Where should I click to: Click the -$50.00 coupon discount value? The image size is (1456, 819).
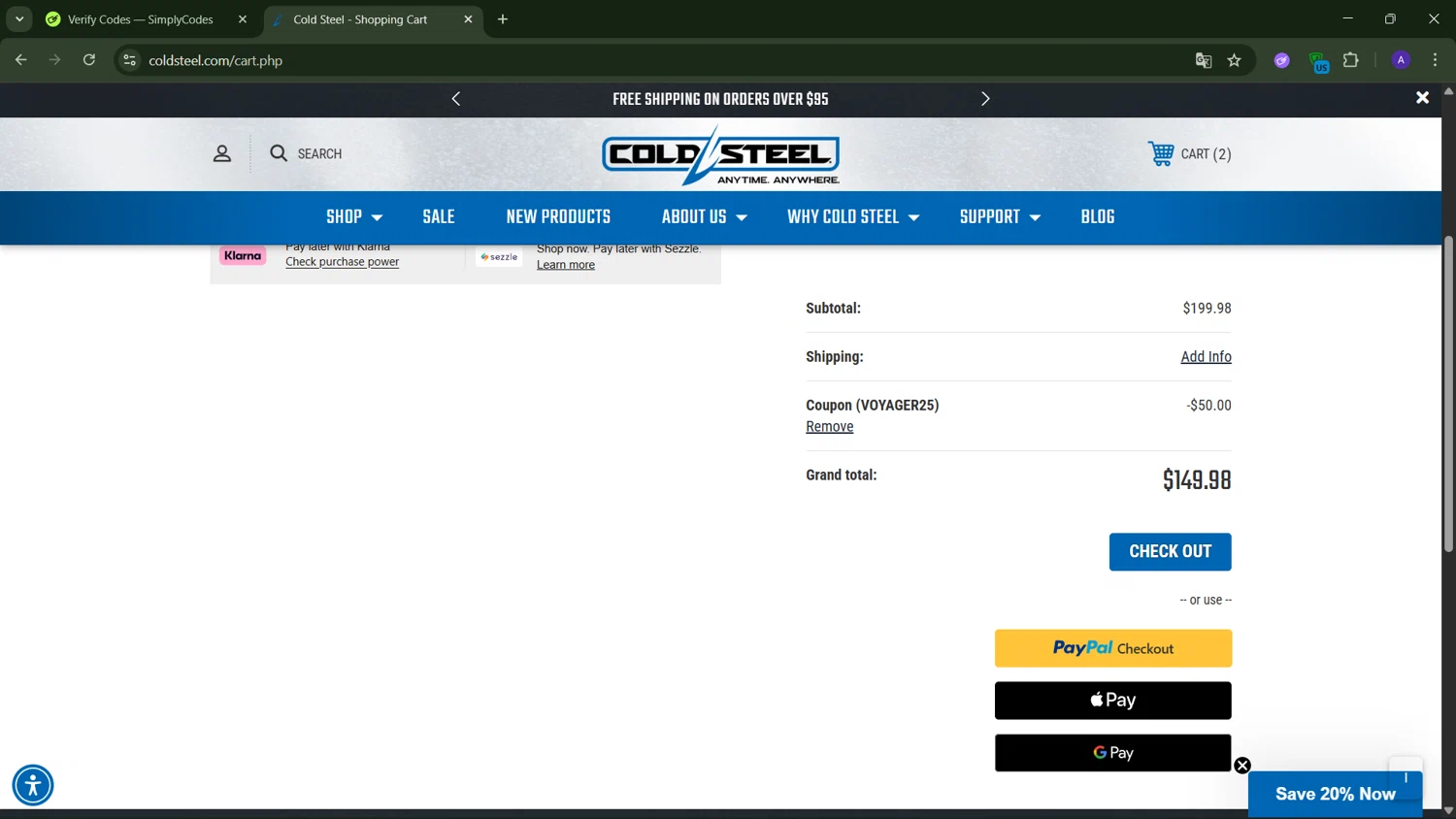1208,406
